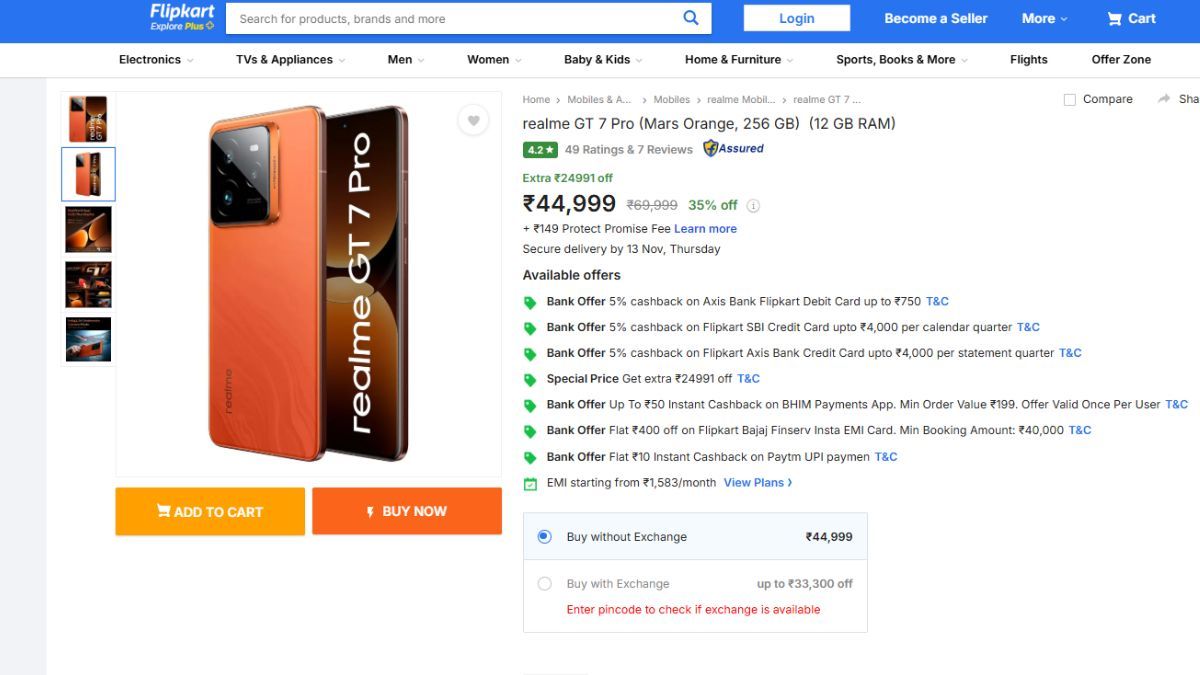
Task: Open T&C for Axis Bank Credit Card offer
Action: [1070, 353]
